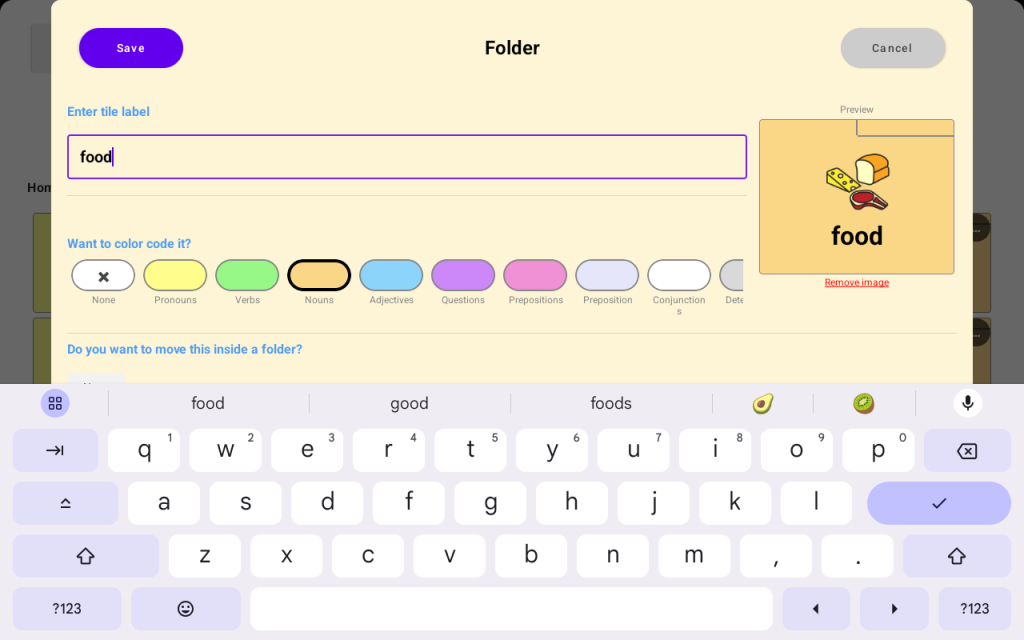Viewport: 1024px width, 640px height.
Task: Choose the "good" word suggestion
Action: pos(409,403)
